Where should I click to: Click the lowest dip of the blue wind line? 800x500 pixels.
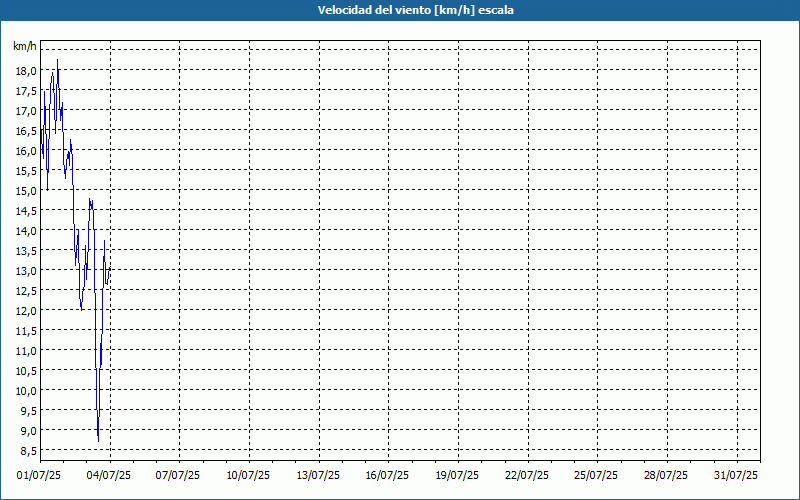(x=98, y=441)
